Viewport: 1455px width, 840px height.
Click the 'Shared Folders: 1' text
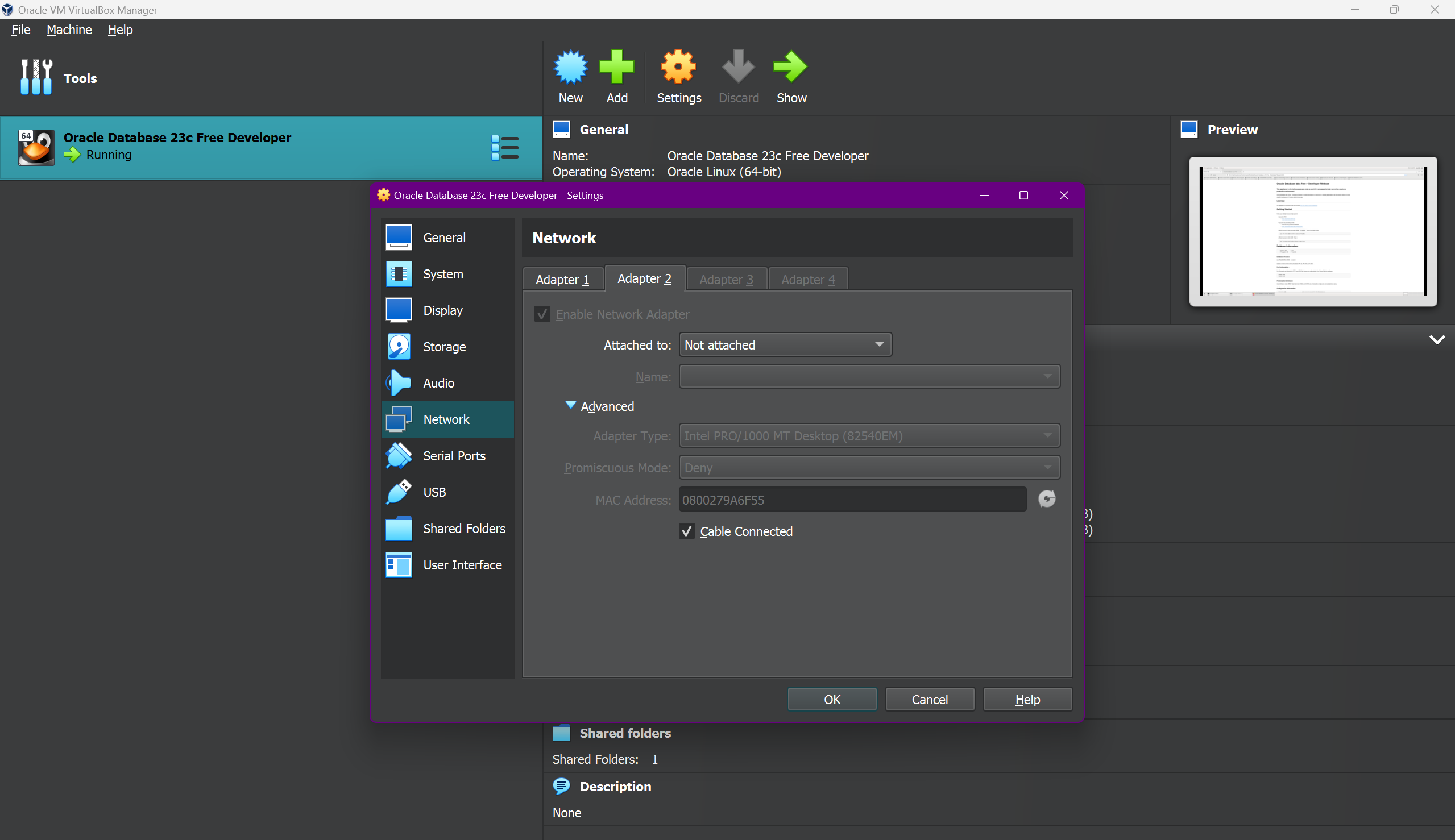point(605,759)
